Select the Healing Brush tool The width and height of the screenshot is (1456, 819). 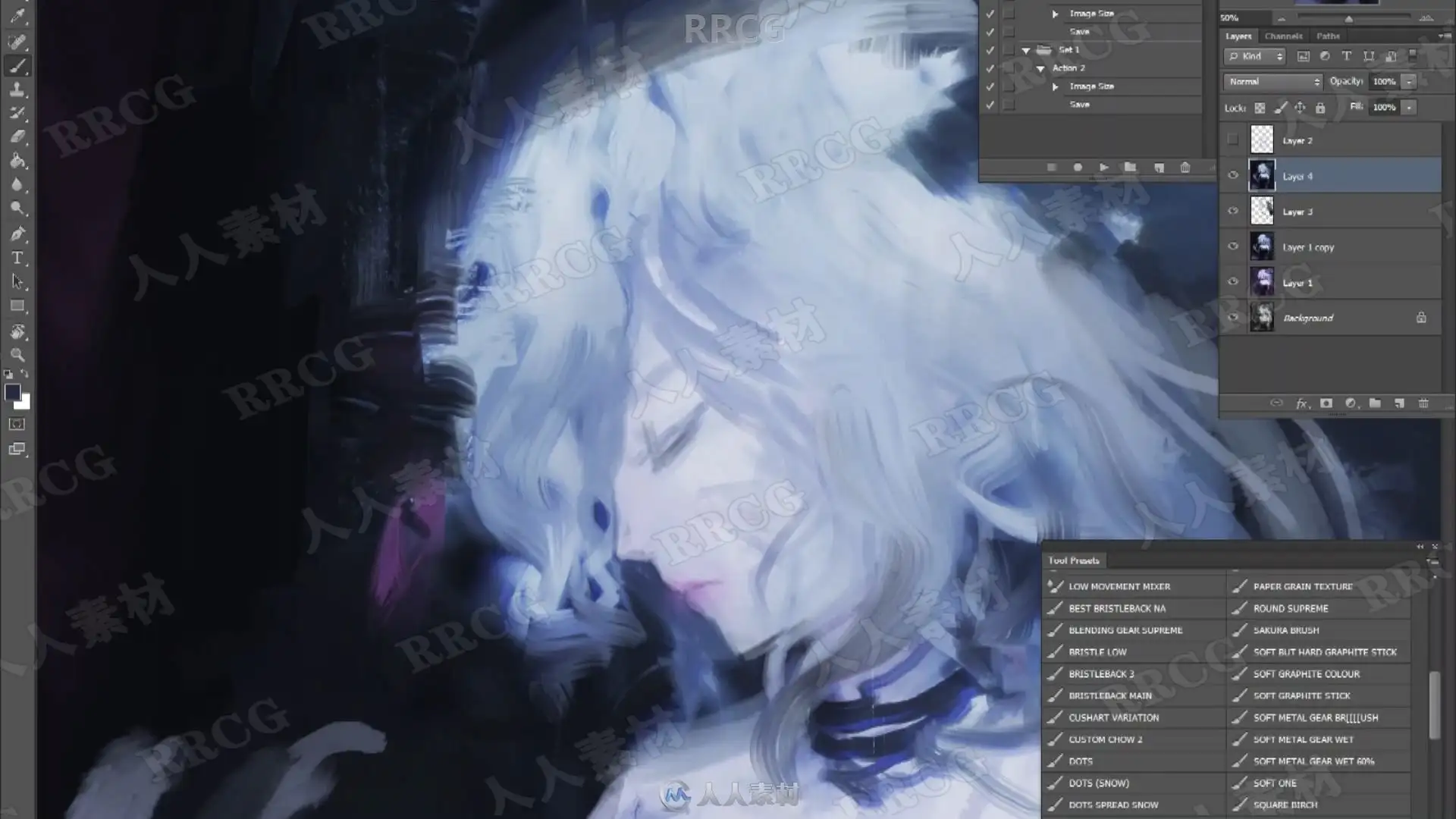17,41
